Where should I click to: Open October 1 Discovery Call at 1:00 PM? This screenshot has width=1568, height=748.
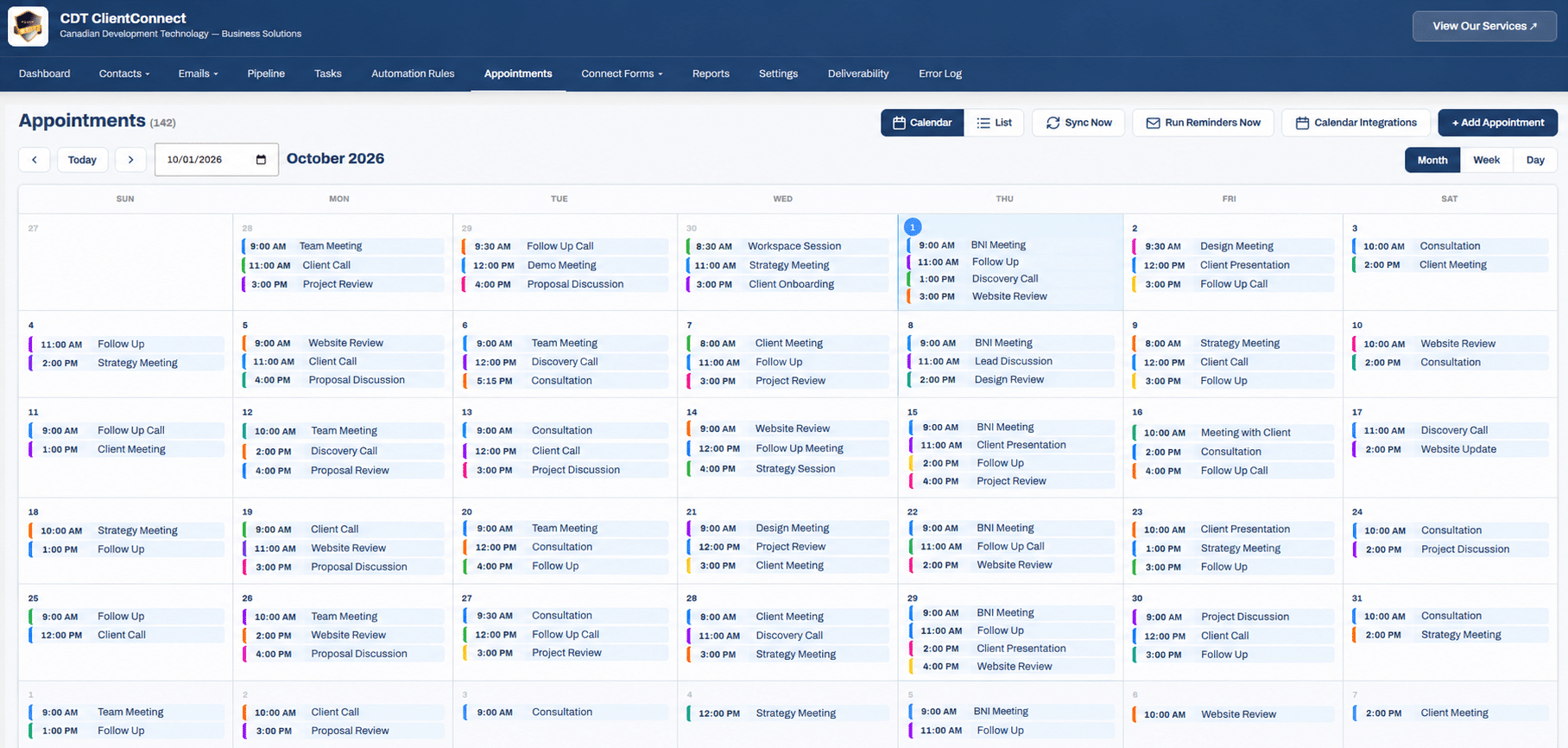point(1010,279)
